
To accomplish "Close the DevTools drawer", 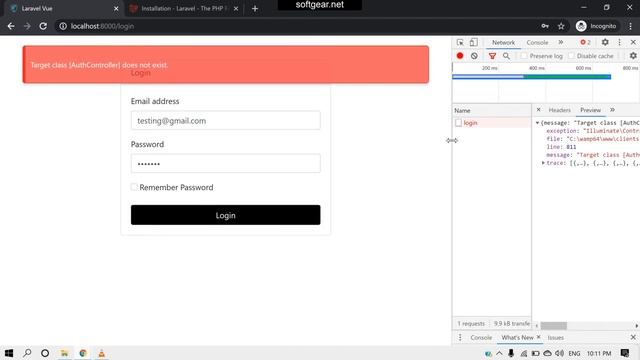I will click(x=633, y=338).
